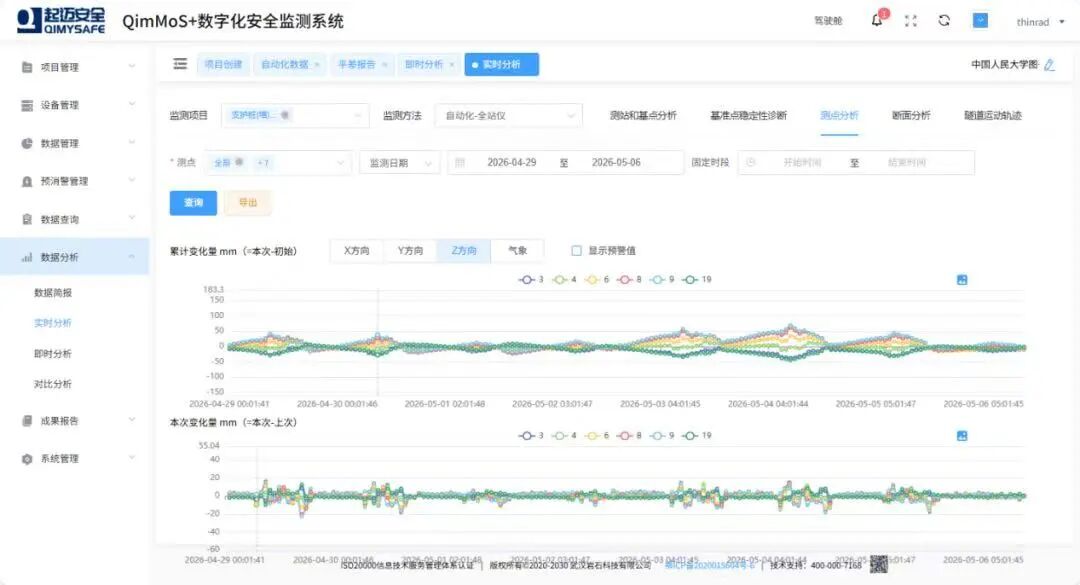The image size is (1080, 585).
Task: Close the 平差报告 page tab
Action: [x=384, y=65]
